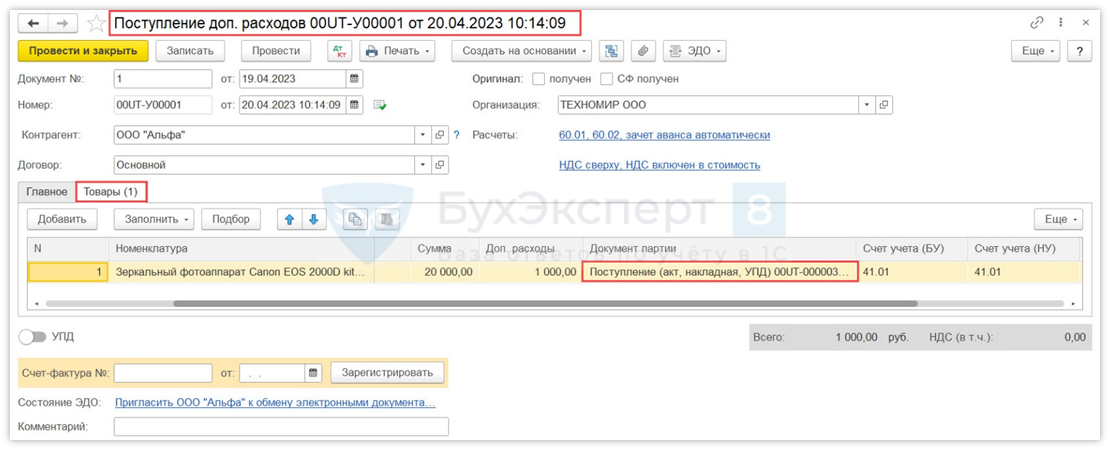Image resolution: width=1110 pixels, height=450 pixels.
Task: Go back with the left arrow button
Action: (33, 23)
